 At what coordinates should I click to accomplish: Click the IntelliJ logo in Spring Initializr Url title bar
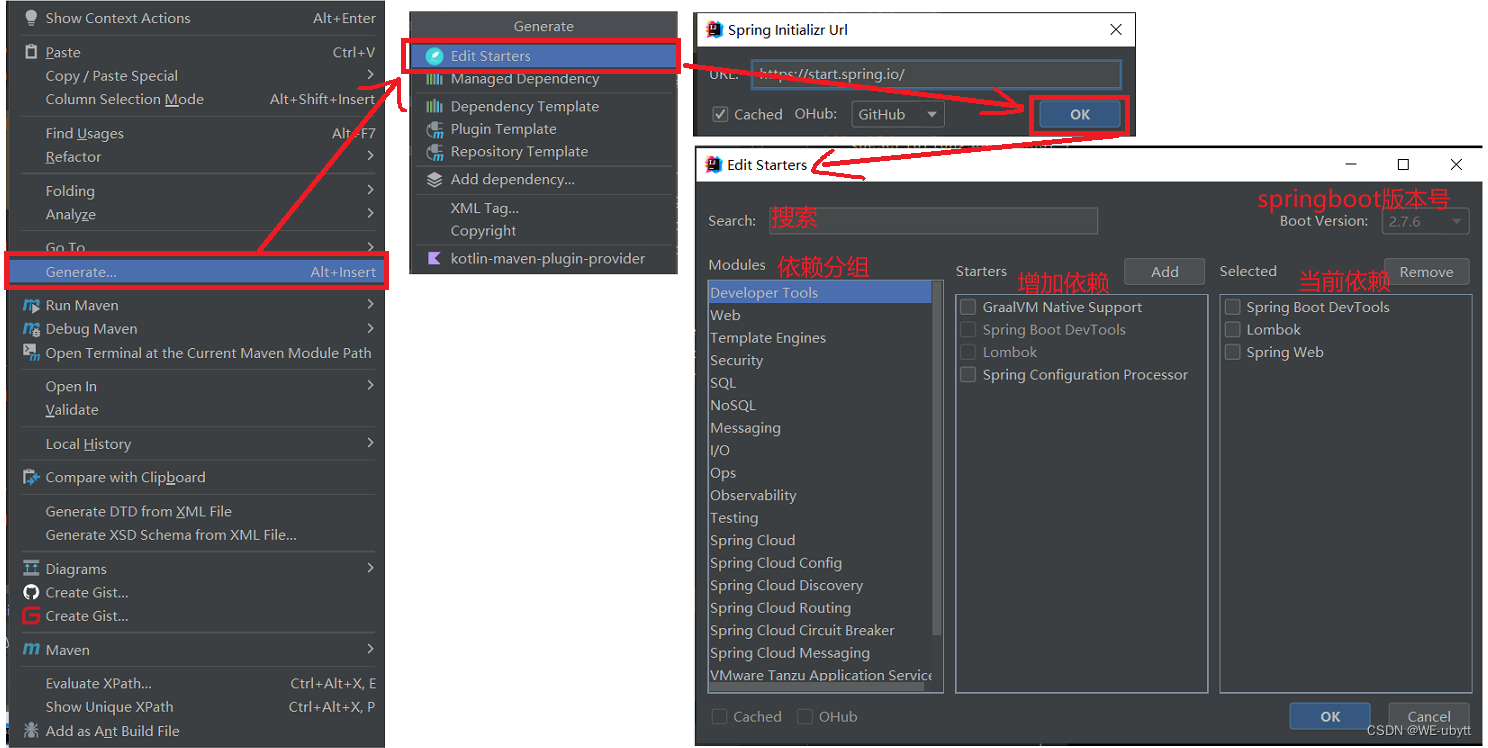(714, 30)
